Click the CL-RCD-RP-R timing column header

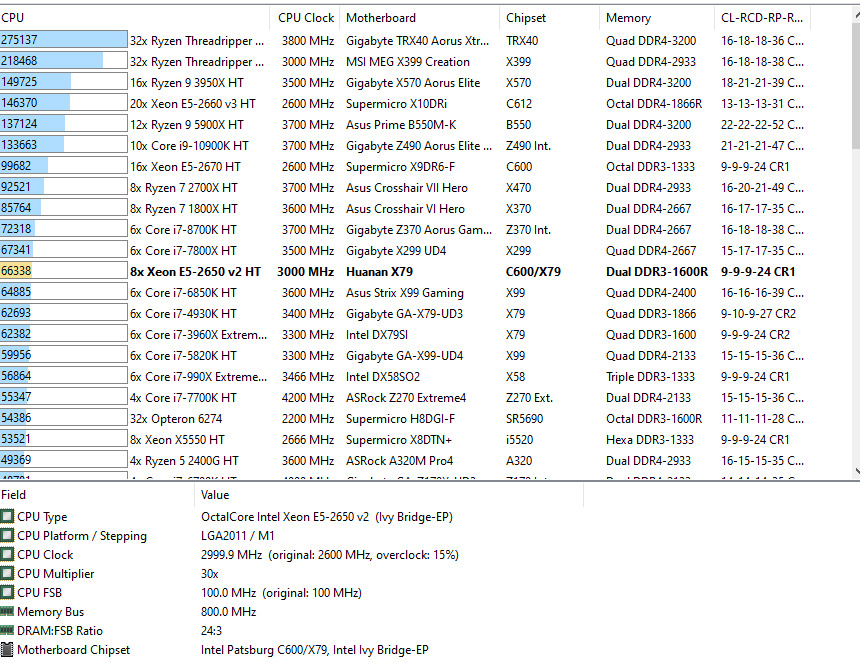pyautogui.click(x=760, y=18)
